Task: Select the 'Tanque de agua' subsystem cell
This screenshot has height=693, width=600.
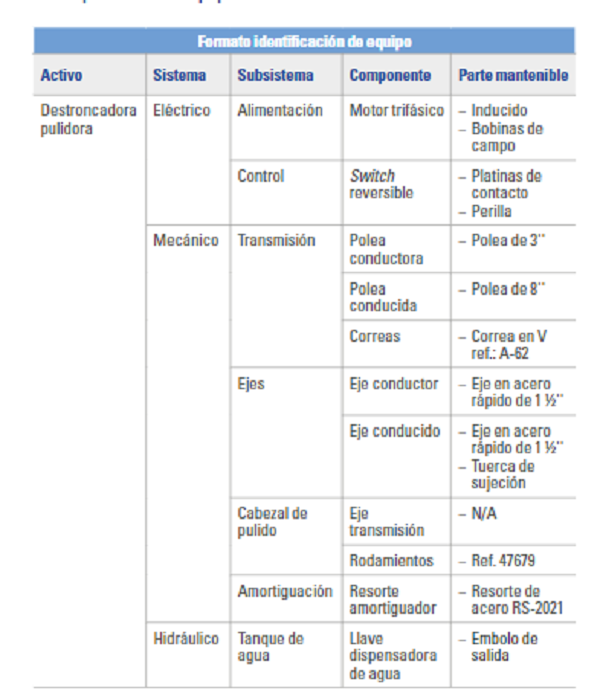Action: tap(270, 647)
